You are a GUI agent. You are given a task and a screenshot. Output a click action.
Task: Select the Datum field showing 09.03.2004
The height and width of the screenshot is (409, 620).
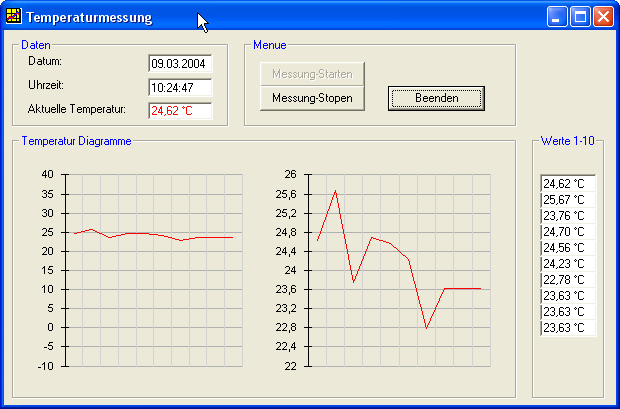tap(180, 64)
